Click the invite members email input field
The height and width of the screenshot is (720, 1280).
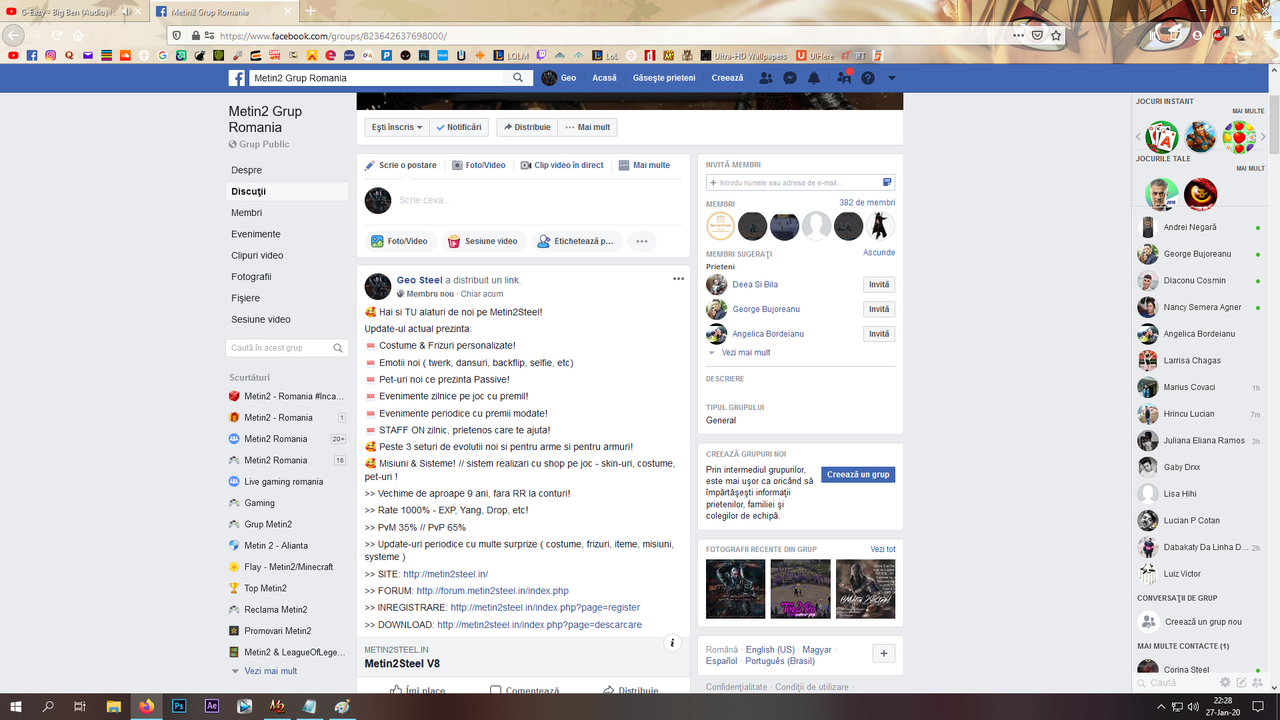(x=800, y=183)
